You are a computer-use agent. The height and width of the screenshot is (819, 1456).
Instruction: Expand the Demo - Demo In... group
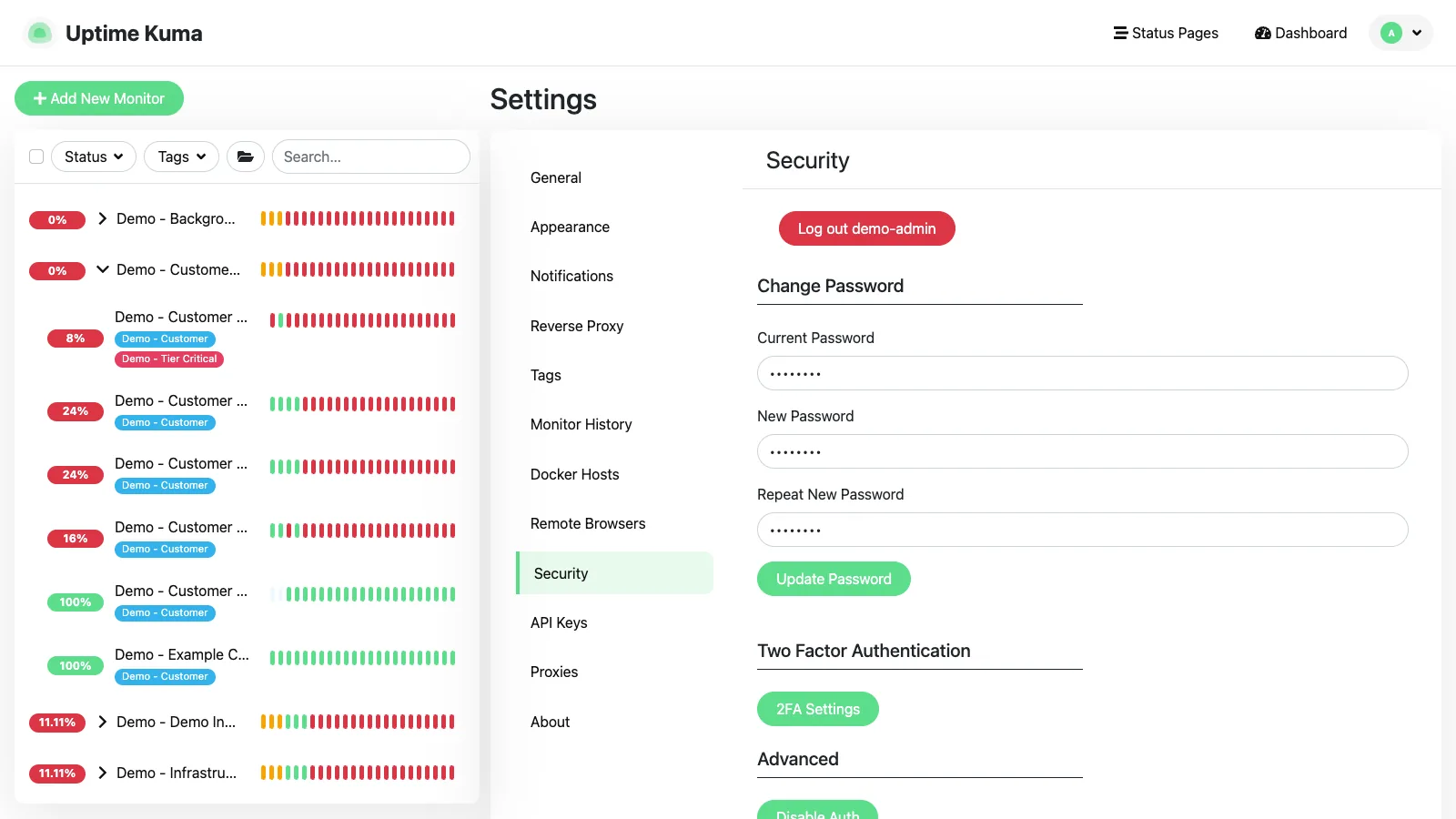click(103, 722)
